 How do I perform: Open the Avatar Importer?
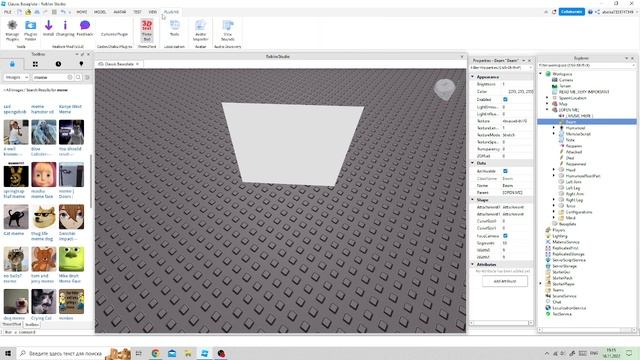[x=200, y=30]
